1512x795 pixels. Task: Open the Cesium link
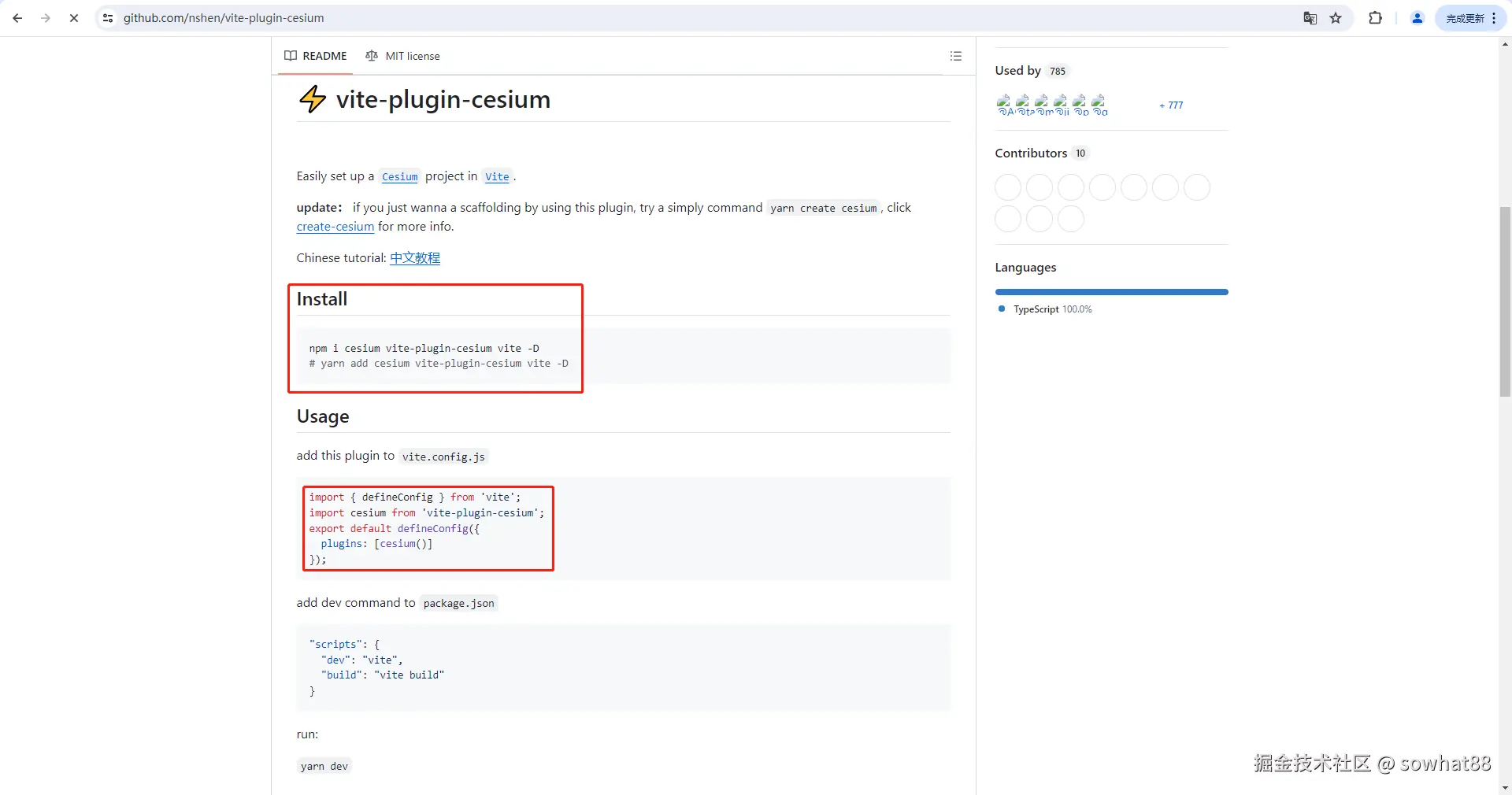tap(399, 177)
